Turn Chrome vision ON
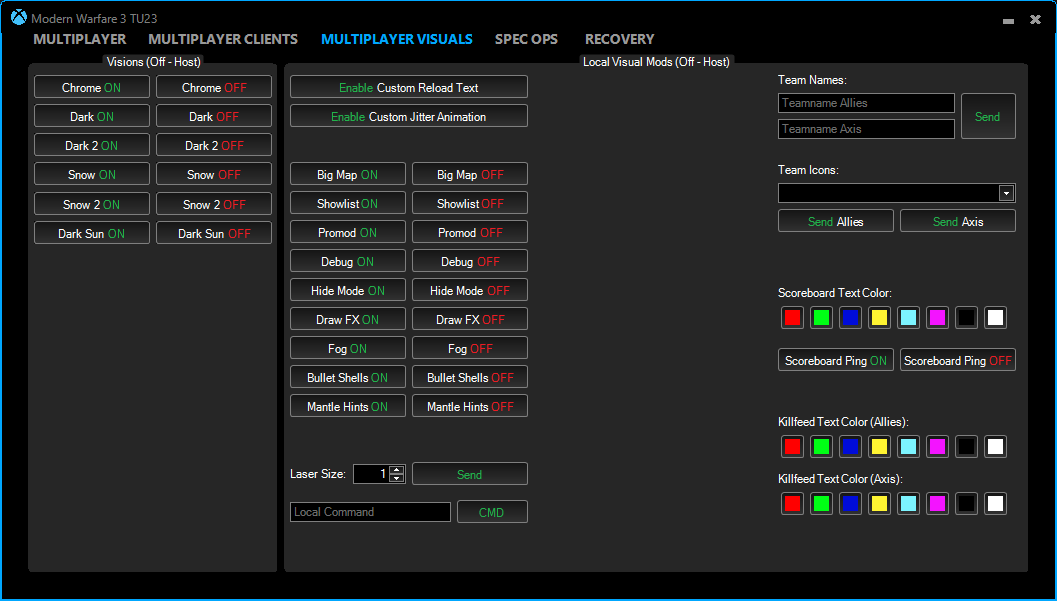1057x601 pixels. click(92, 87)
